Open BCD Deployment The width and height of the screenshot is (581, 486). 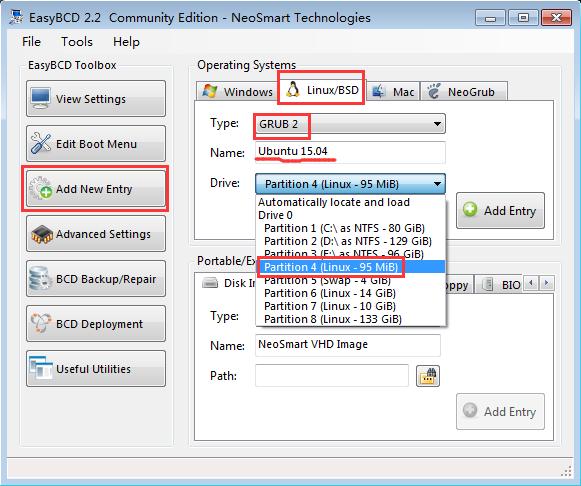[x=96, y=324]
